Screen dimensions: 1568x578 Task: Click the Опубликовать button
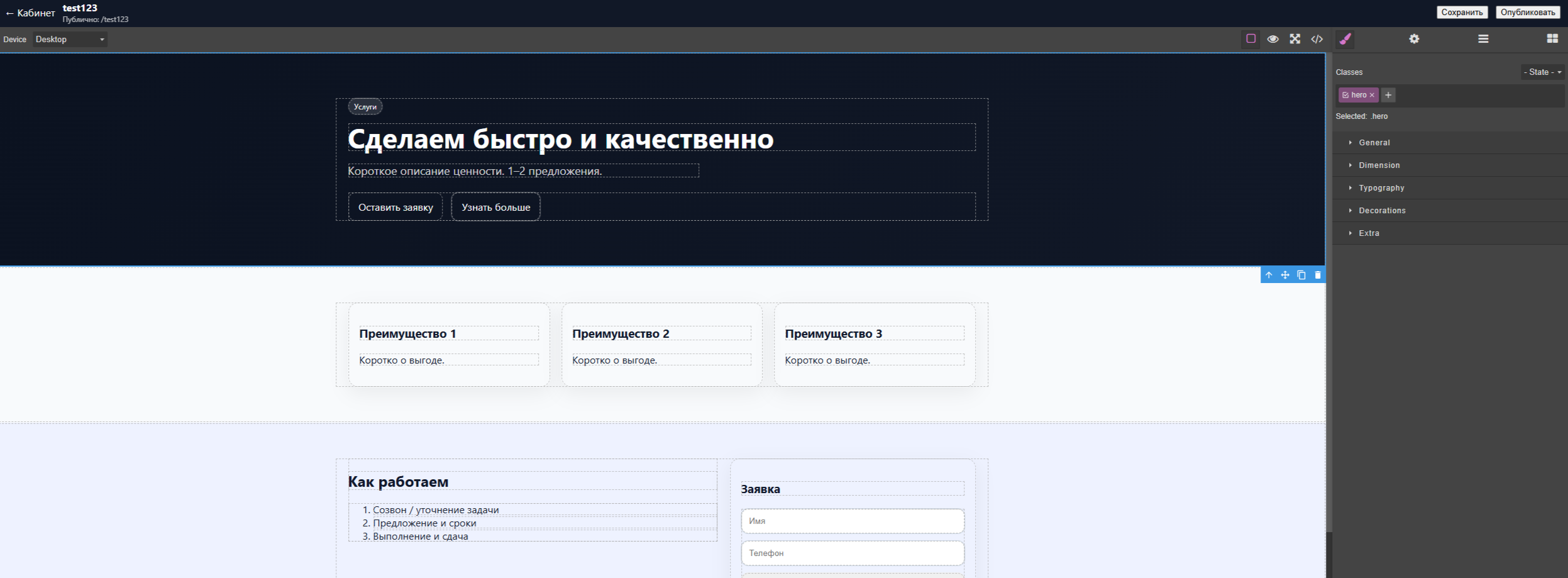[1528, 11]
